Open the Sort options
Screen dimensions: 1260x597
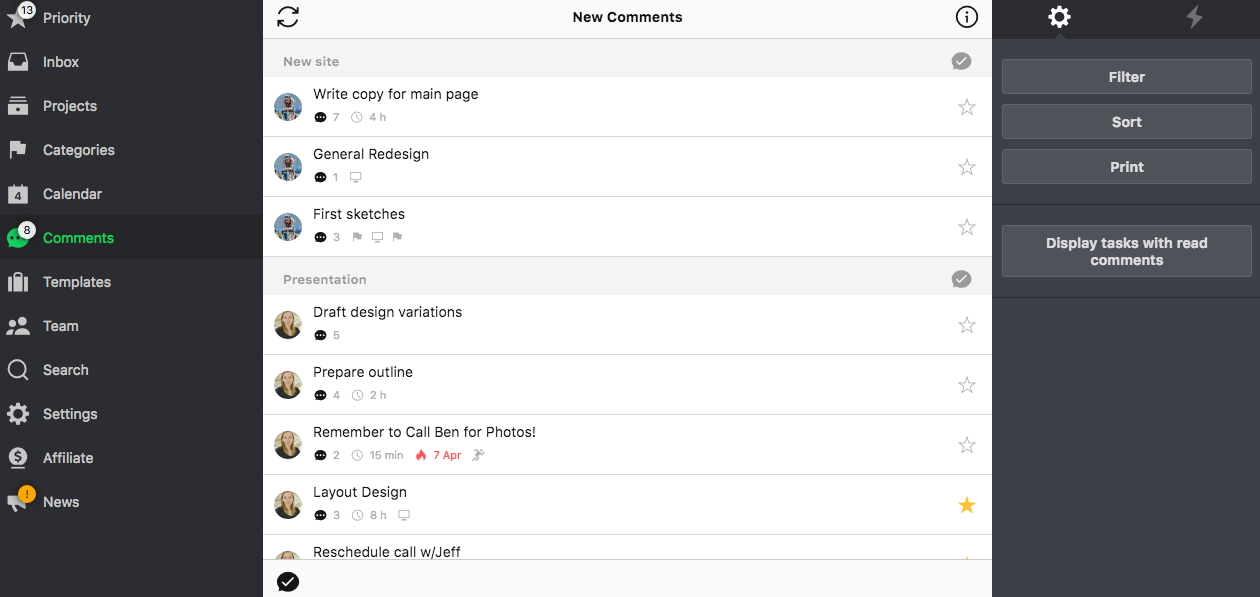coord(1127,122)
